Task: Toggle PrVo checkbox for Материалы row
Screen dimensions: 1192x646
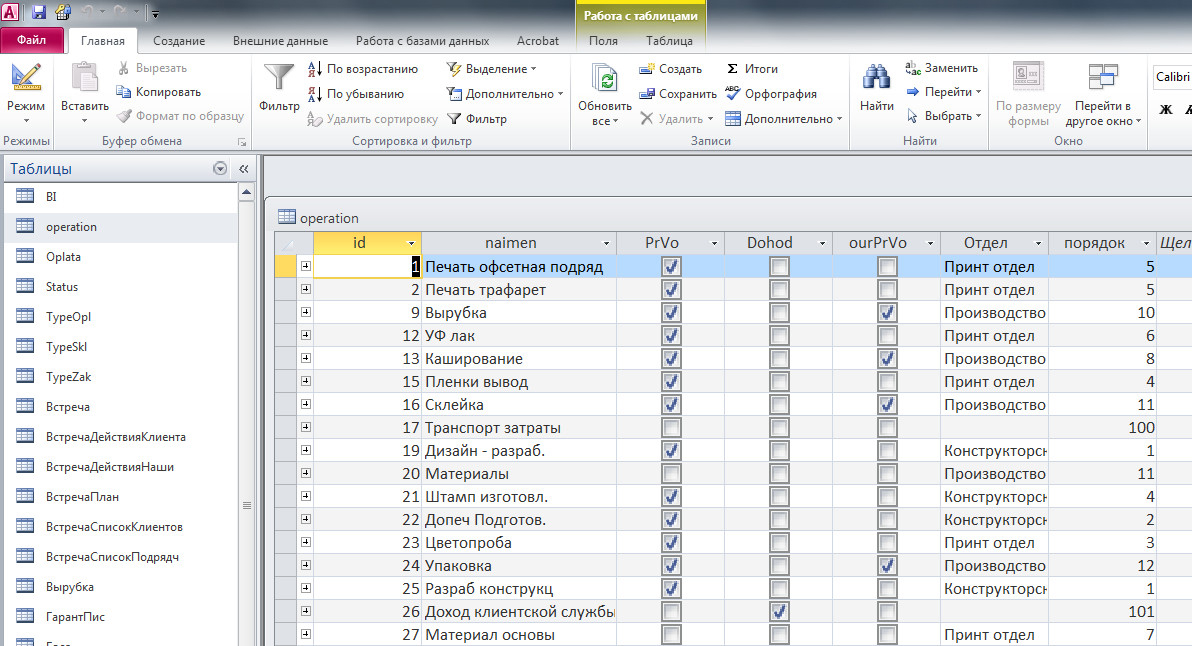Action: 671,474
